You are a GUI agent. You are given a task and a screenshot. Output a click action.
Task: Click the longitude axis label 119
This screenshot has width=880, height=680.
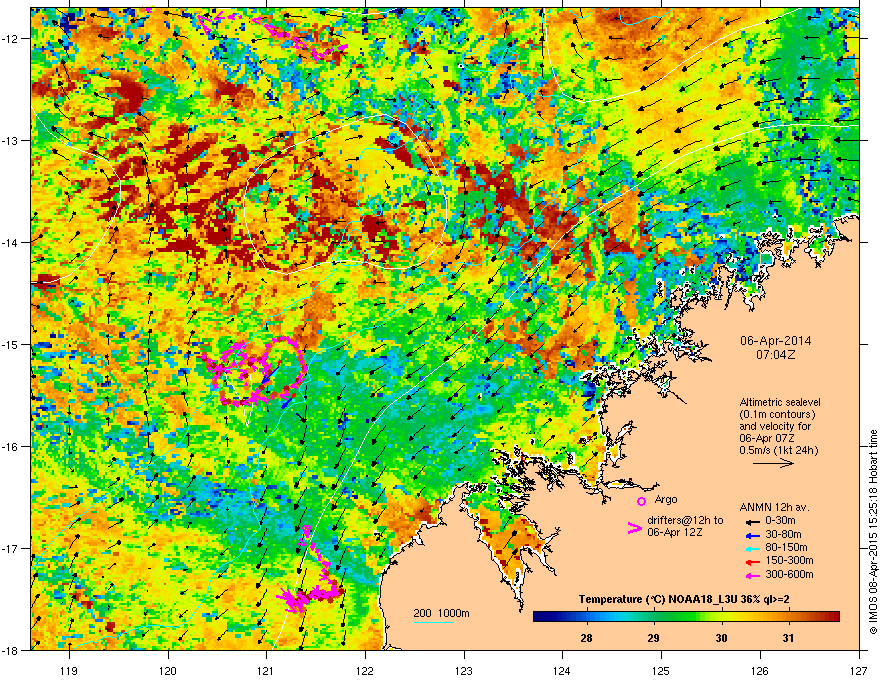pyautogui.click(x=69, y=670)
